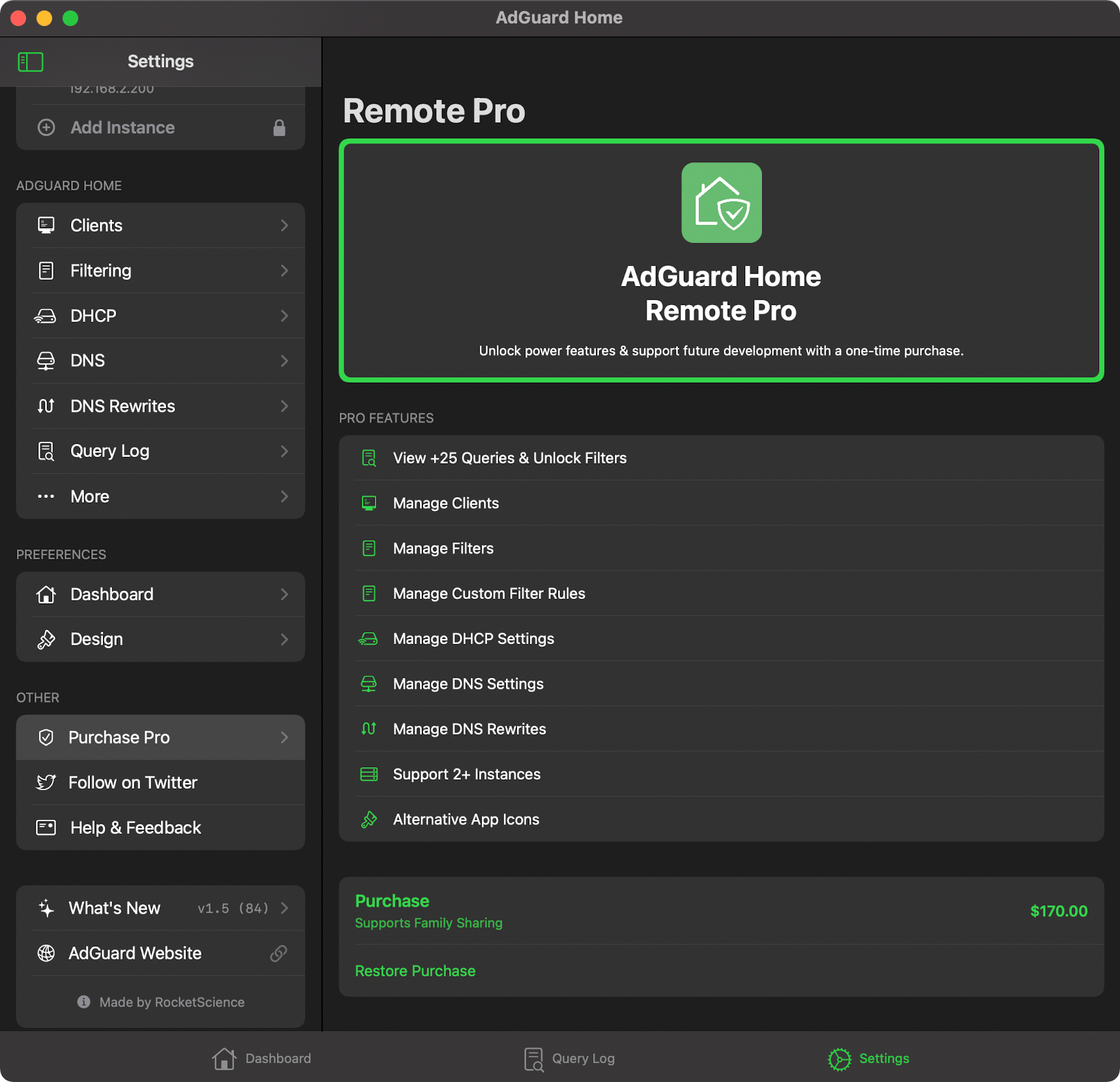Click the AdGuard Home Remote Pro app logo

click(721, 203)
